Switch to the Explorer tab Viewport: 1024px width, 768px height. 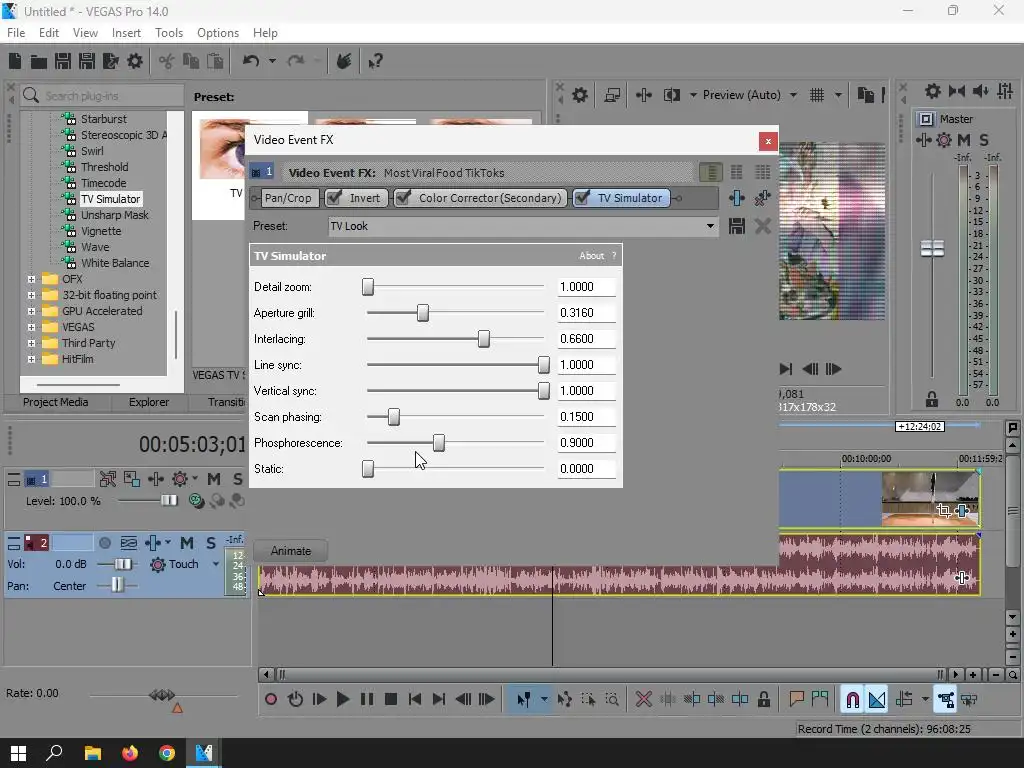pyautogui.click(x=148, y=402)
